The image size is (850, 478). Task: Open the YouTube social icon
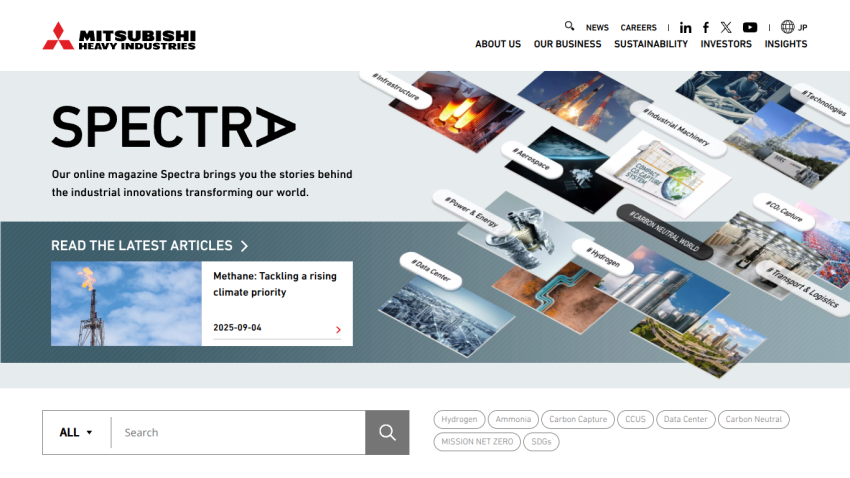(x=750, y=27)
